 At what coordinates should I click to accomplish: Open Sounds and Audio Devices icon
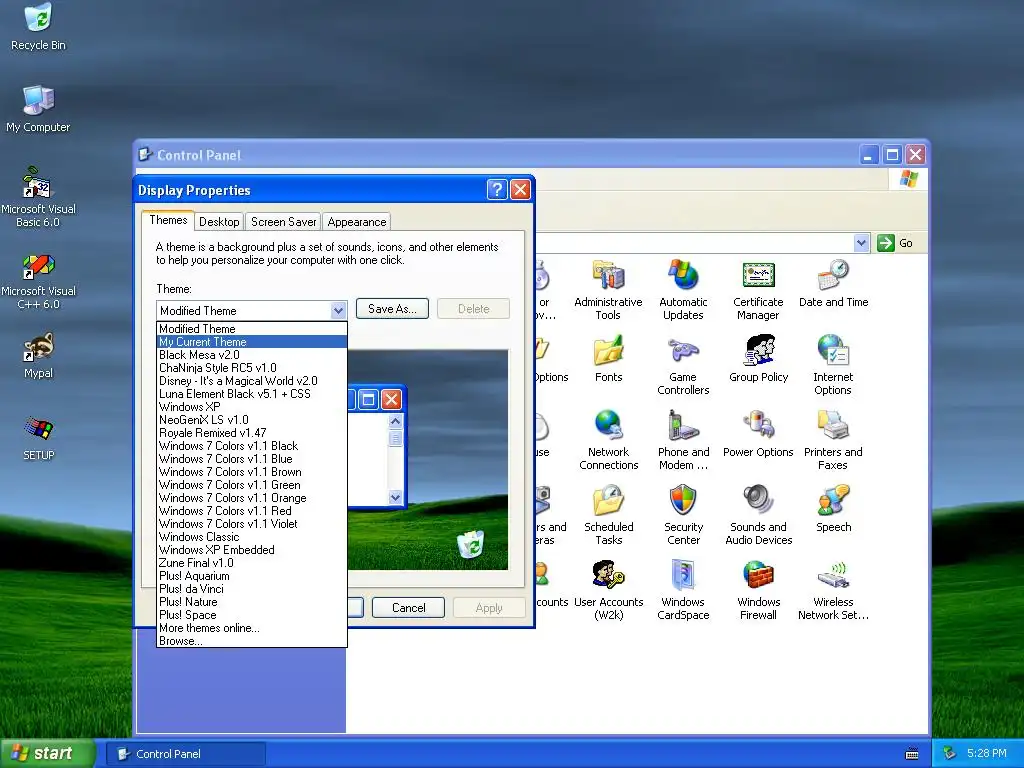point(758,515)
